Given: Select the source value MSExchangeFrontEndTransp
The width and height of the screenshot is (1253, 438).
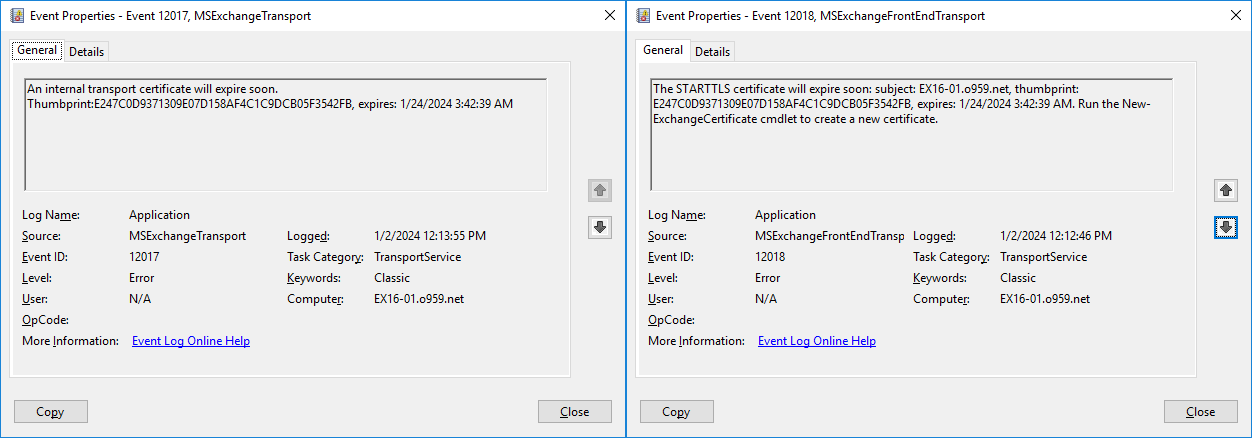Looking at the screenshot, I should pyautogui.click(x=829, y=236).
